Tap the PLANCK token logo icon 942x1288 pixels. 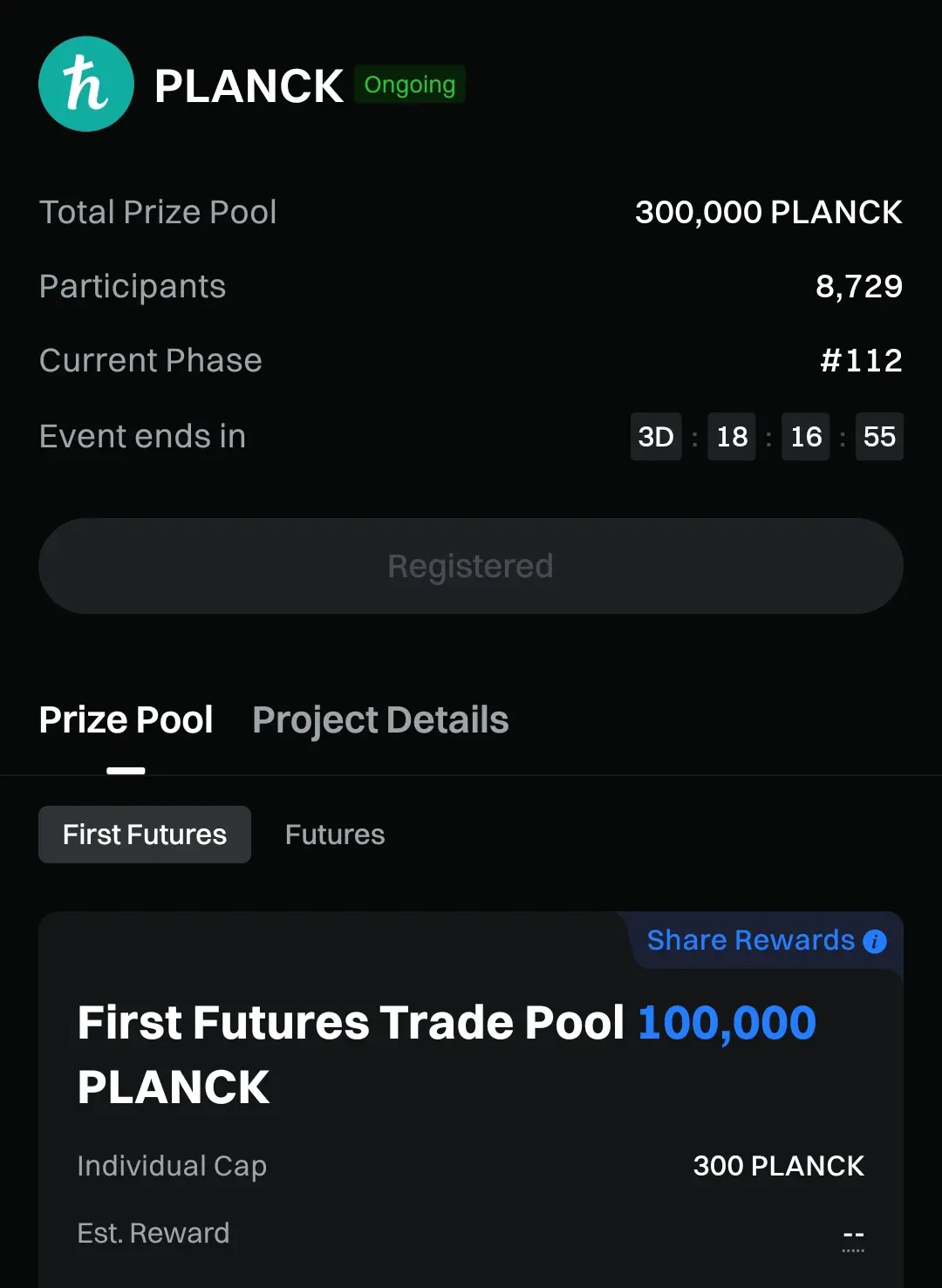(86, 84)
